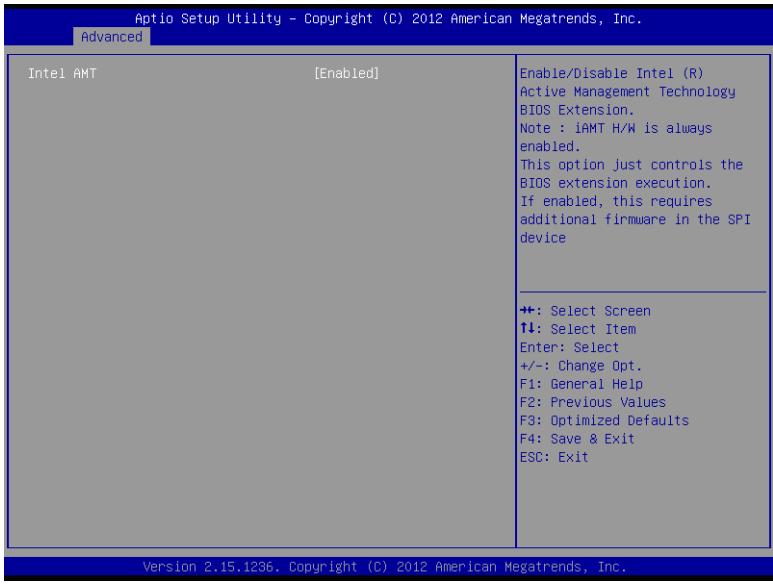Toggle the Intel AMT [Enabled] value
Image resolution: width=773 pixels, height=585 pixels.
pos(347,73)
